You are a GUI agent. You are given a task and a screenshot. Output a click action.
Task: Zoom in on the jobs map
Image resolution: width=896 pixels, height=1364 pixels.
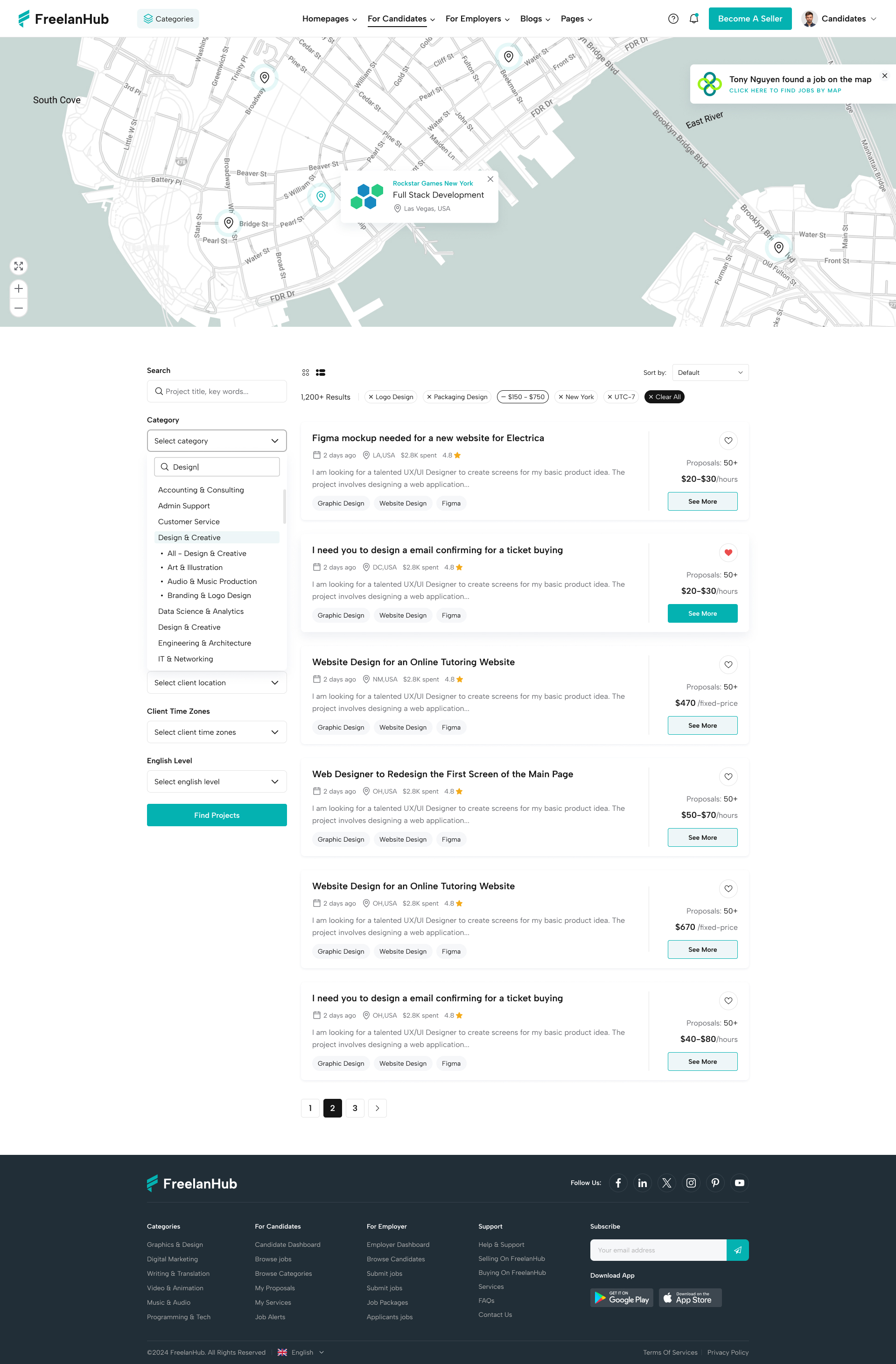click(x=18, y=288)
